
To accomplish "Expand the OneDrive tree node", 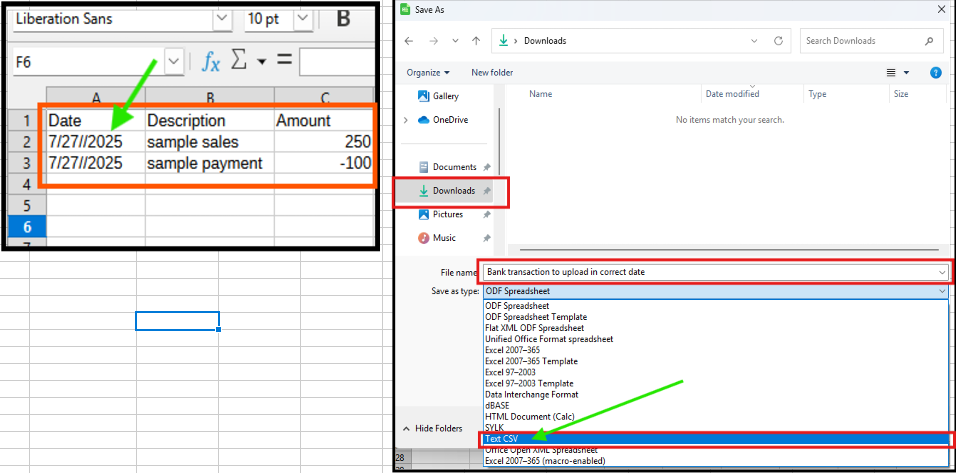I will pos(406,120).
